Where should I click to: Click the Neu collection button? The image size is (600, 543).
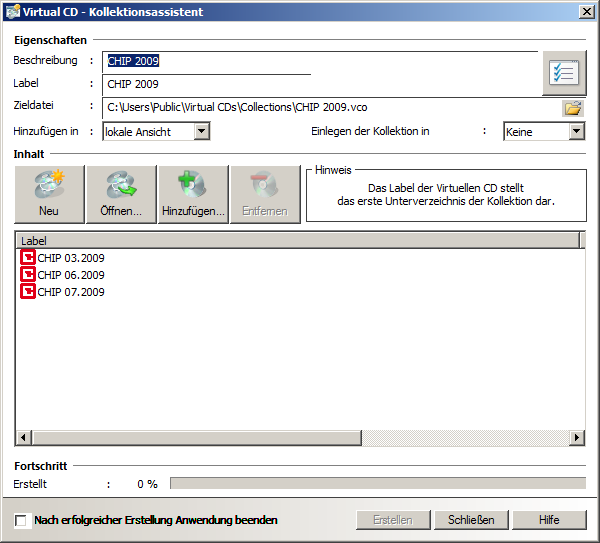coord(49,194)
